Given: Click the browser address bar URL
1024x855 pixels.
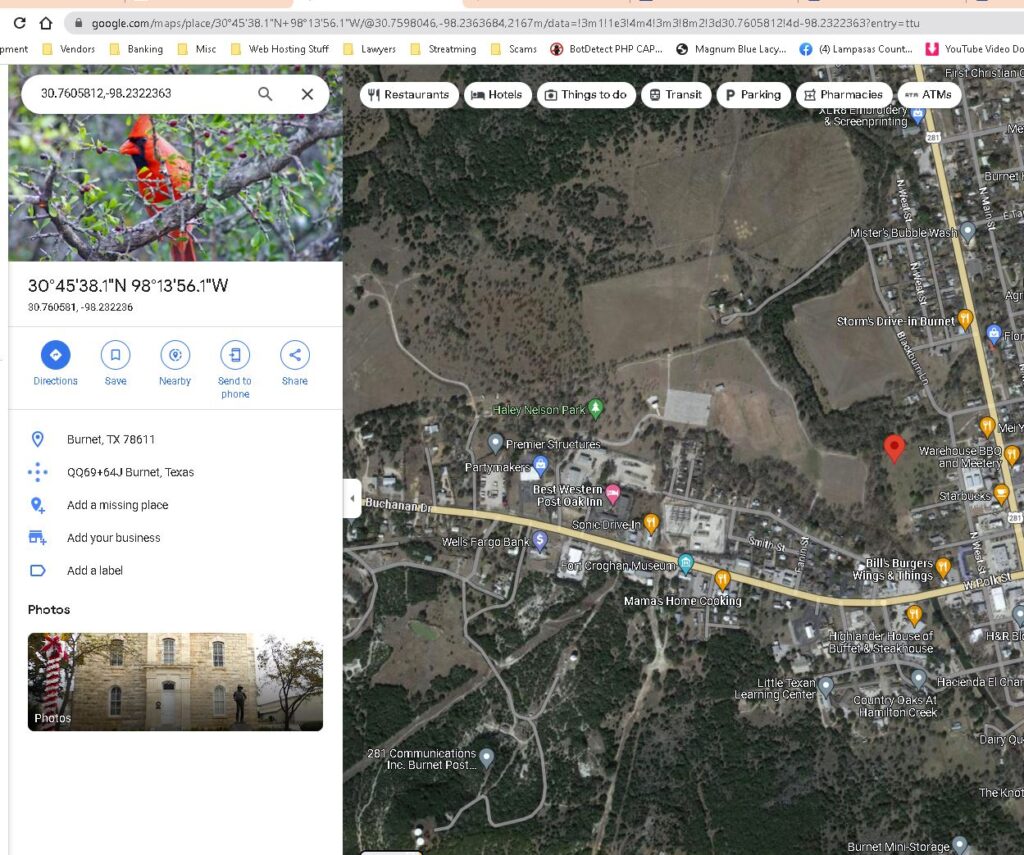Looking at the screenshot, I should click(505, 24).
